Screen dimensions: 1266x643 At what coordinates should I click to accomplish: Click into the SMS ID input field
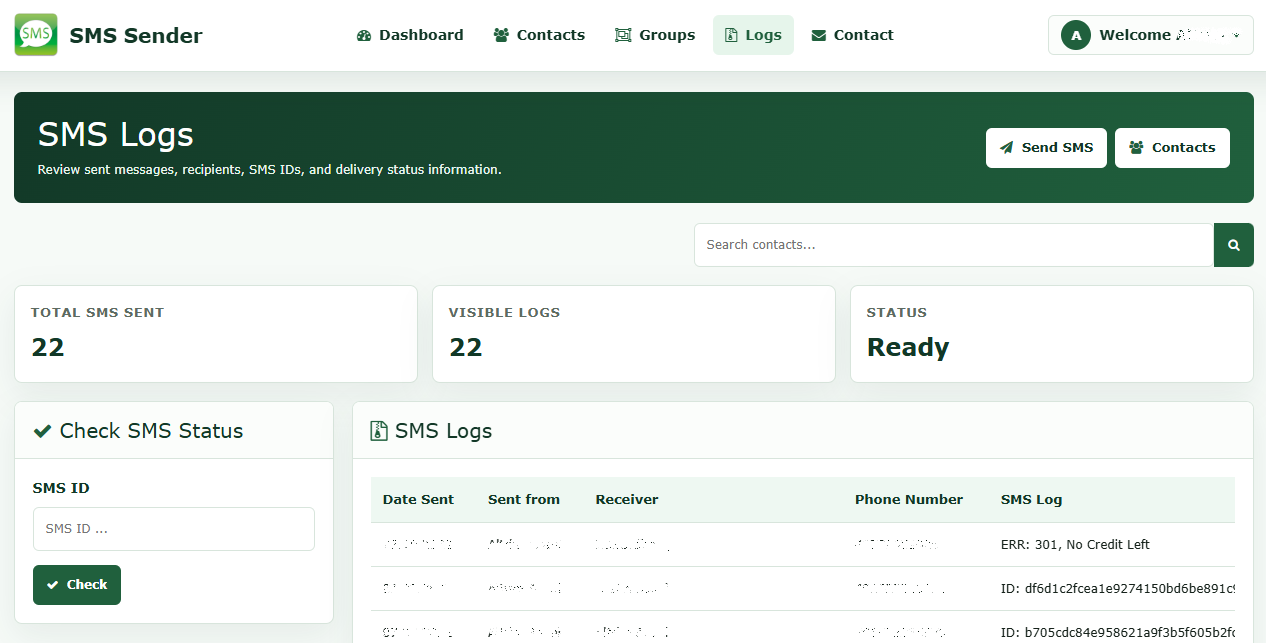pyautogui.click(x=174, y=529)
